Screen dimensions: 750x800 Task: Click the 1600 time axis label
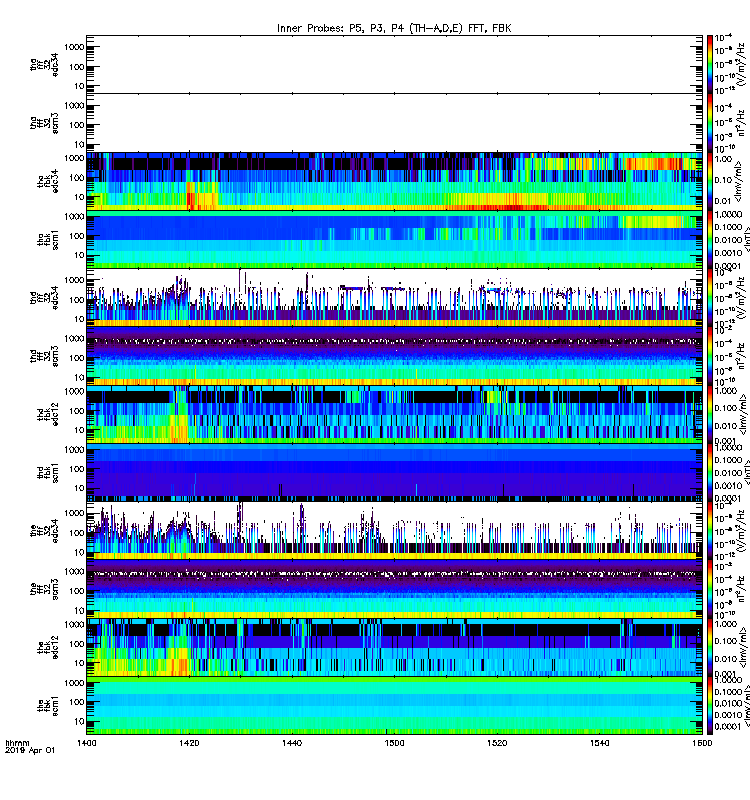(702, 743)
